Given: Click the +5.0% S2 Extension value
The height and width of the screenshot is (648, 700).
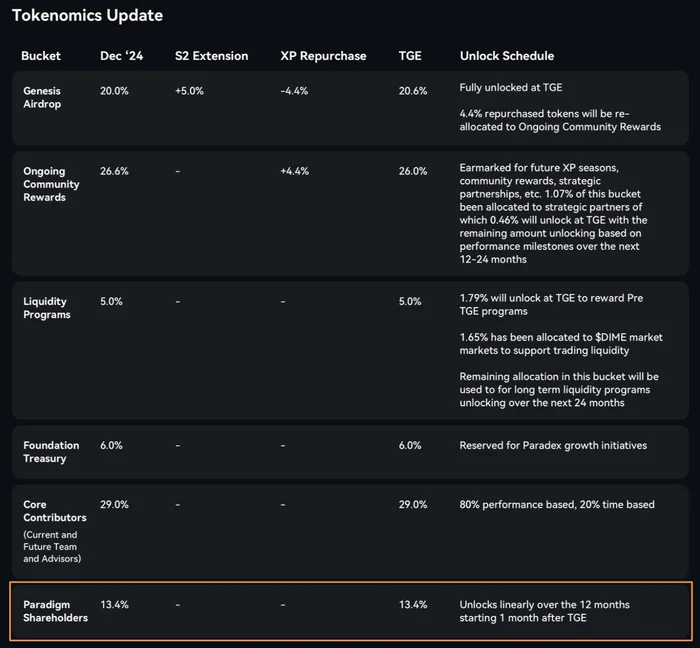Looking at the screenshot, I should coord(189,91).
